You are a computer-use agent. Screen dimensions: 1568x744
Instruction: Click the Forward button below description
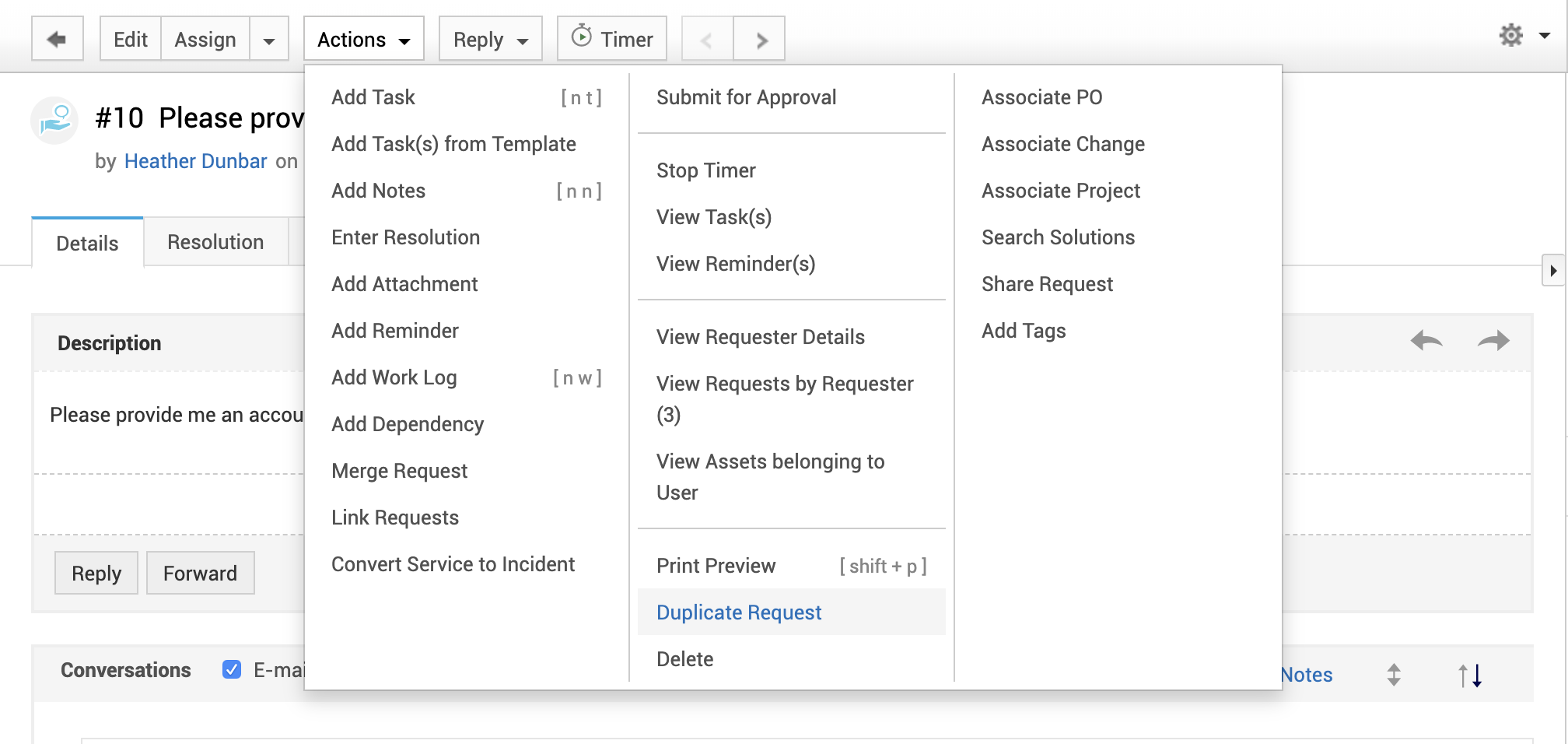pos(200,574)
